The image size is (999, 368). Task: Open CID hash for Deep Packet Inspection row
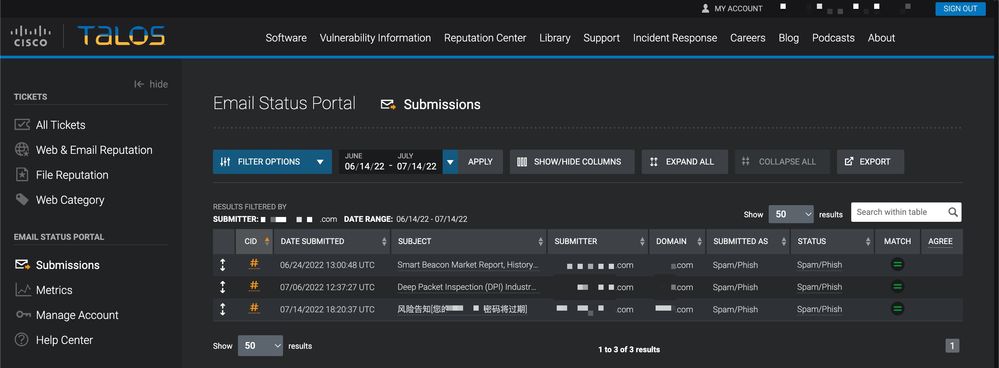(254, 286)
